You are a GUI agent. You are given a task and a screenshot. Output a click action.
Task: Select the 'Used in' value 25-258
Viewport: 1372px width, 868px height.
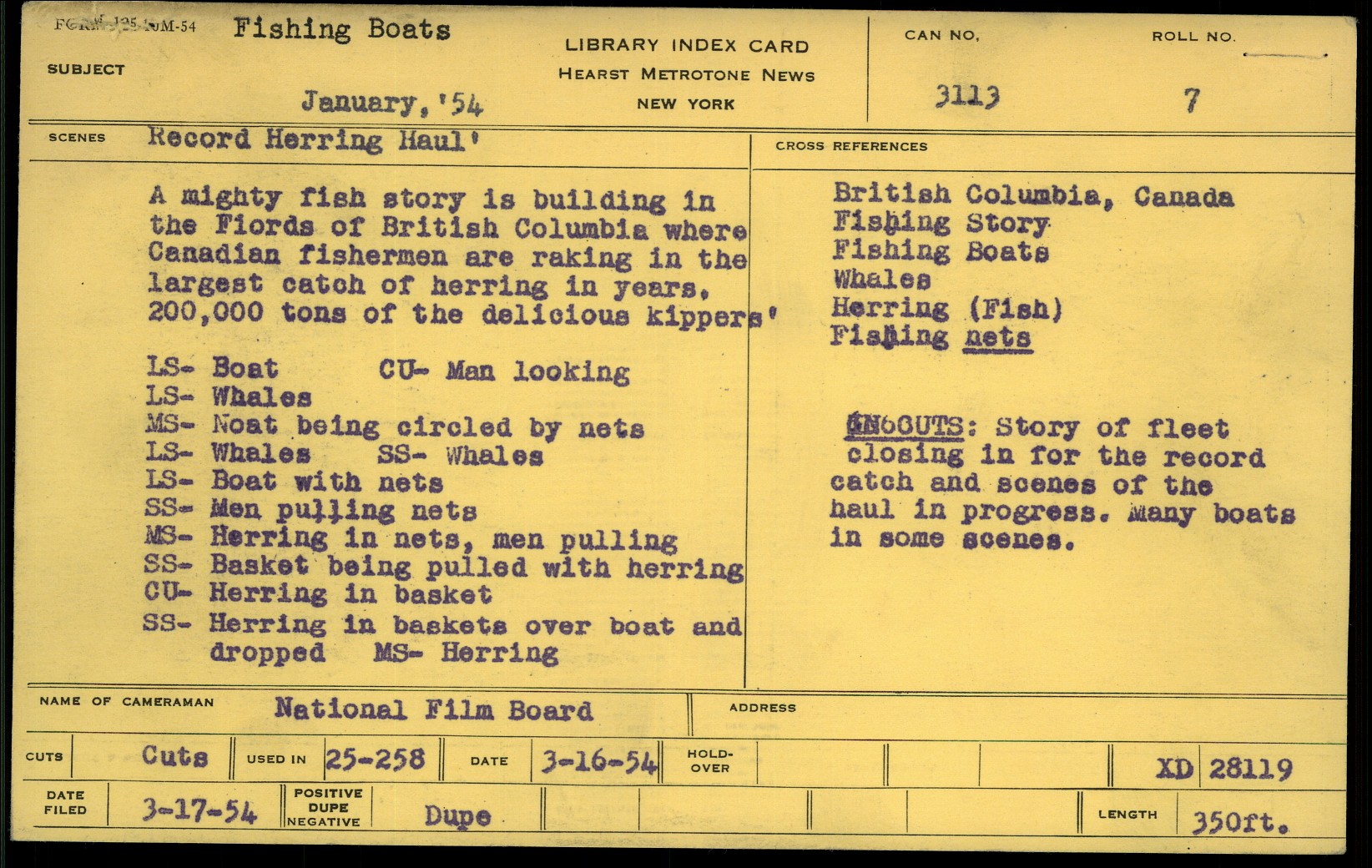(375, 759)
